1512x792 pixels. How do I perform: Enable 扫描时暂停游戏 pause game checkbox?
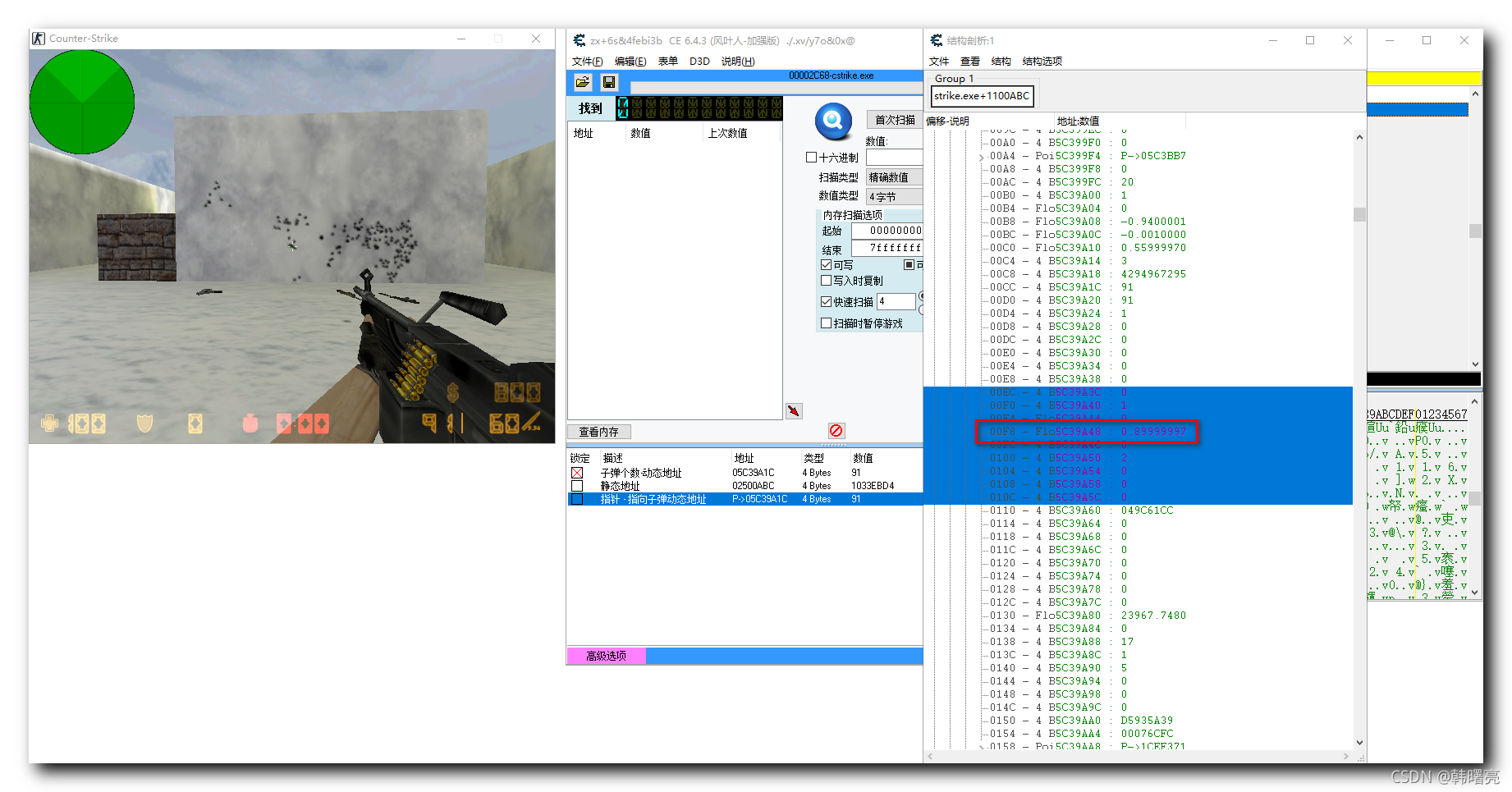click(826, 323)
